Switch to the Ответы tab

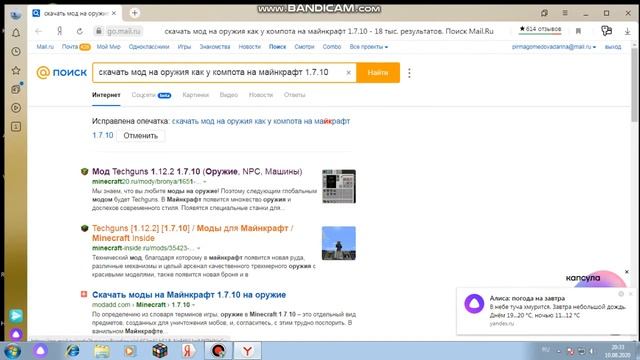pyautogui.click(x=295, y=95)
